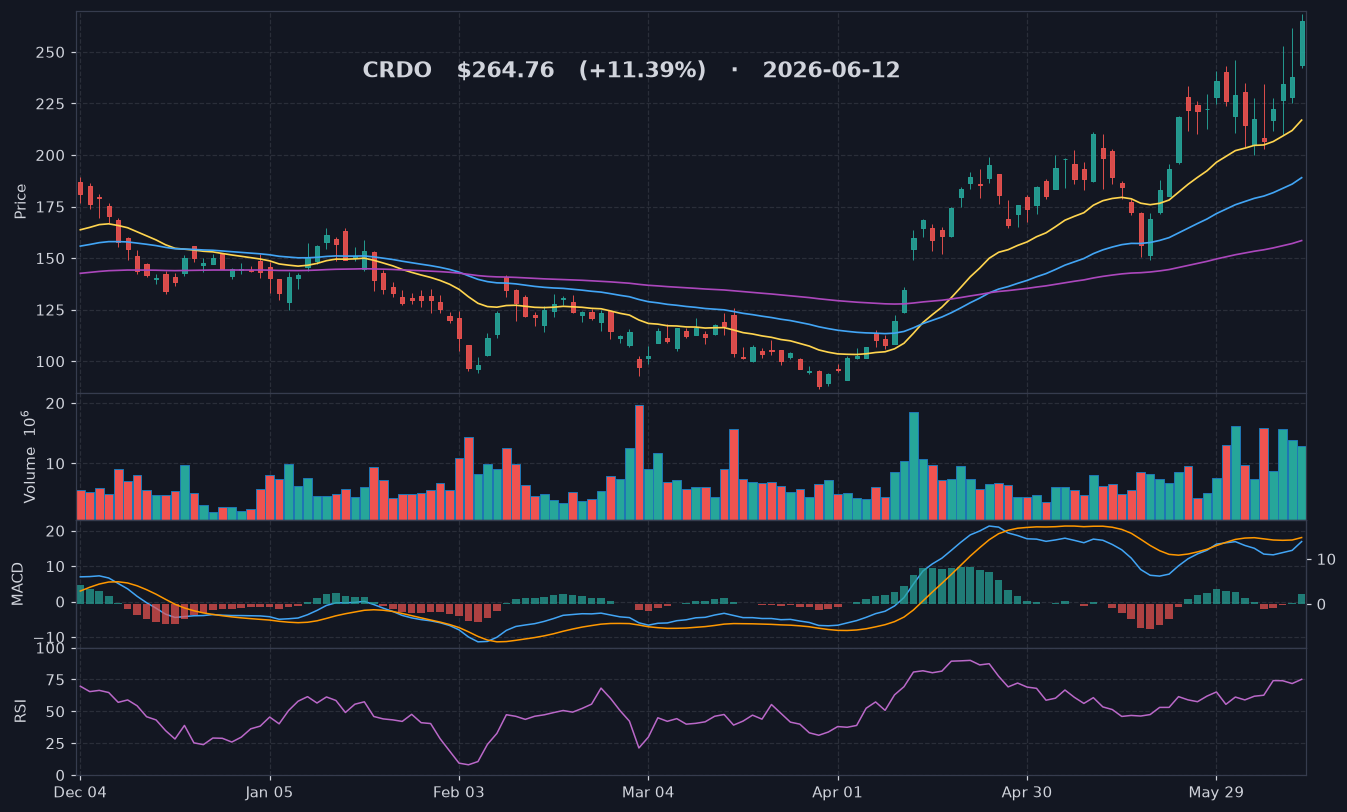Click the 0 tick on right MACD axis

[x=1320, y=605]
